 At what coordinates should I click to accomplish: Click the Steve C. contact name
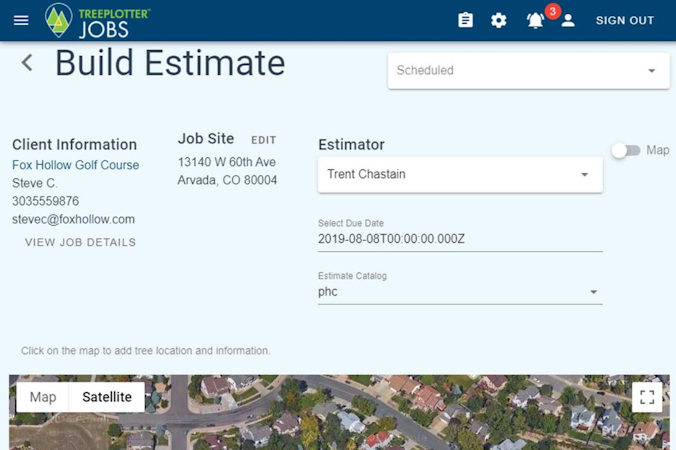pos(35,183)
